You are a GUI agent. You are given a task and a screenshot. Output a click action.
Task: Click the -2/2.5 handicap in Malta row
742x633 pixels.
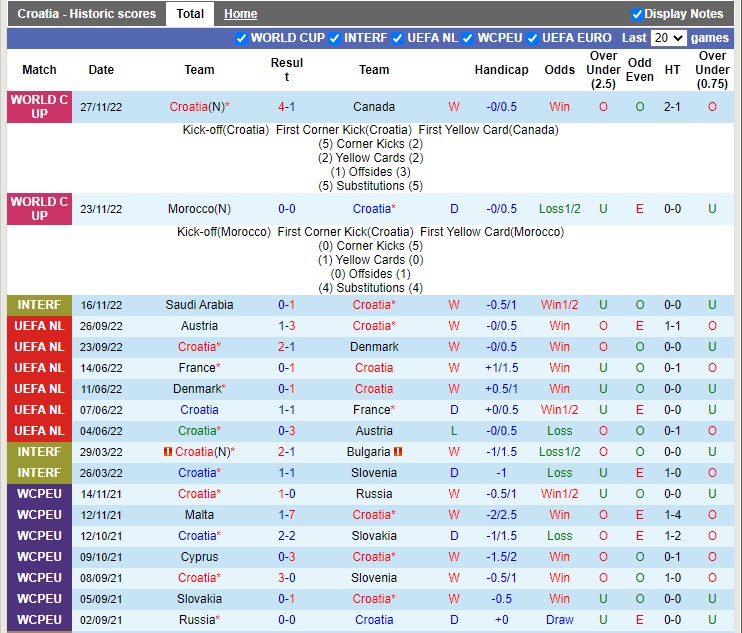tap(501, 515)
